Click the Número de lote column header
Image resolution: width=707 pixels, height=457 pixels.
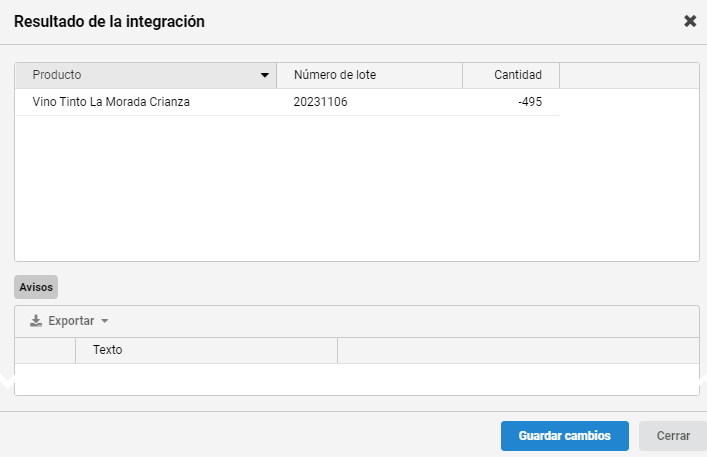[370, 75]
